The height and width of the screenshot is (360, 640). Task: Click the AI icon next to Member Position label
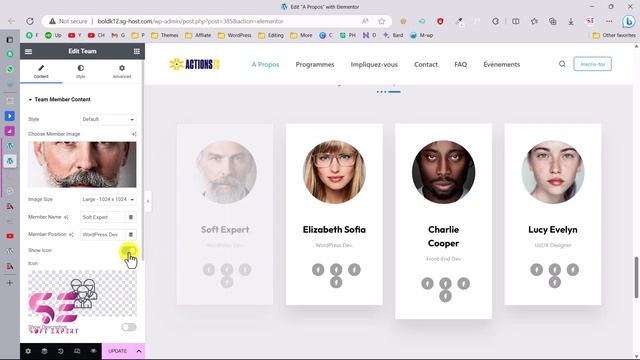[71, 234]
